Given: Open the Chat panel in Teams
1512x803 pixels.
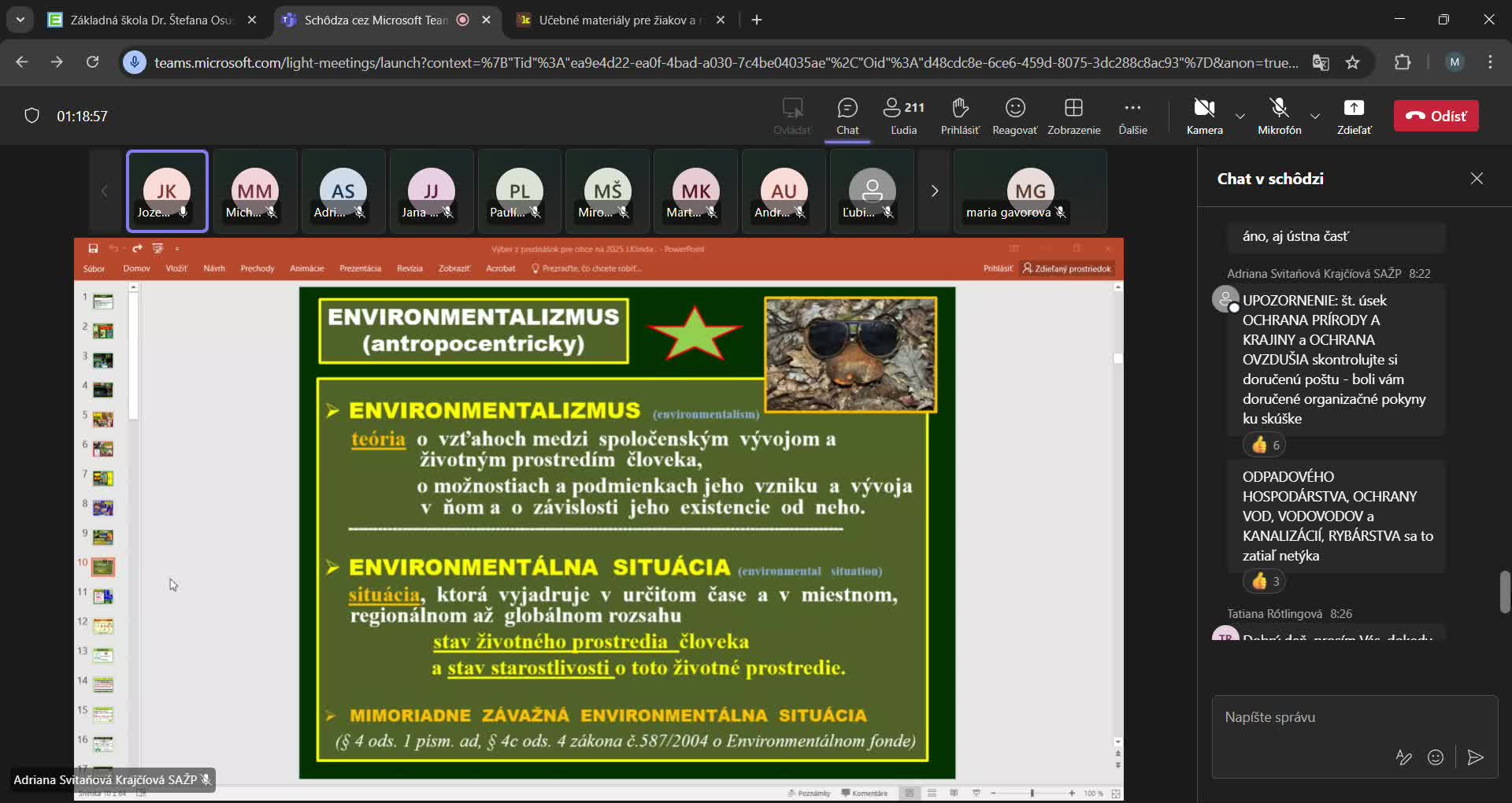Looking at the screenshot, I should tap(847, 116).
